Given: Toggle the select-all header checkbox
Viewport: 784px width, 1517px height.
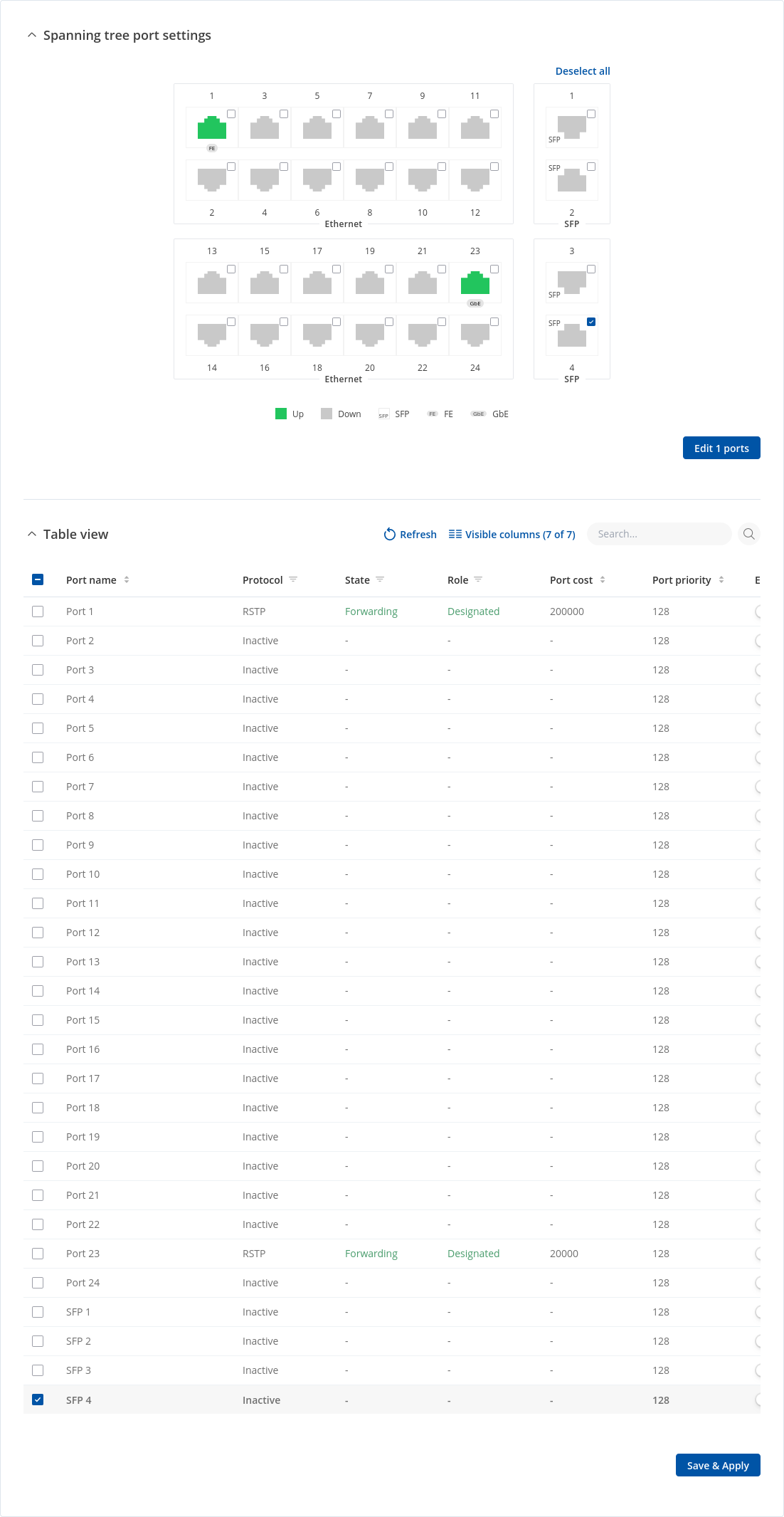Looking at the screenshot, I should point(38,579).
